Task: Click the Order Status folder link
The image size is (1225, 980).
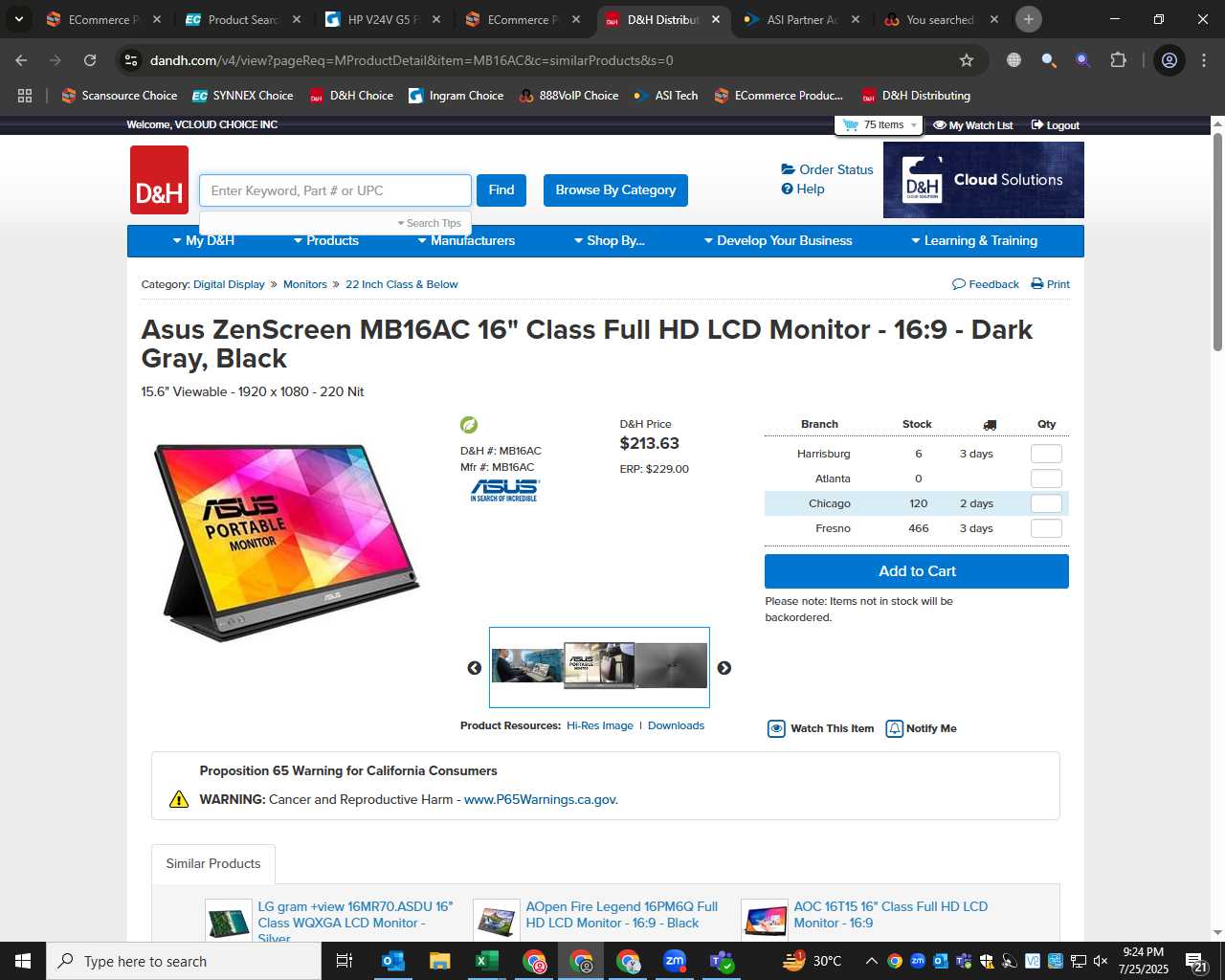Action: (827, 169)
